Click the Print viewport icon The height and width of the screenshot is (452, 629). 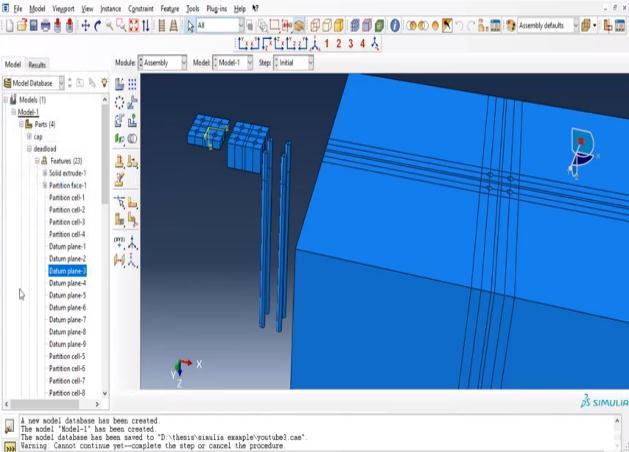(46, 26)
